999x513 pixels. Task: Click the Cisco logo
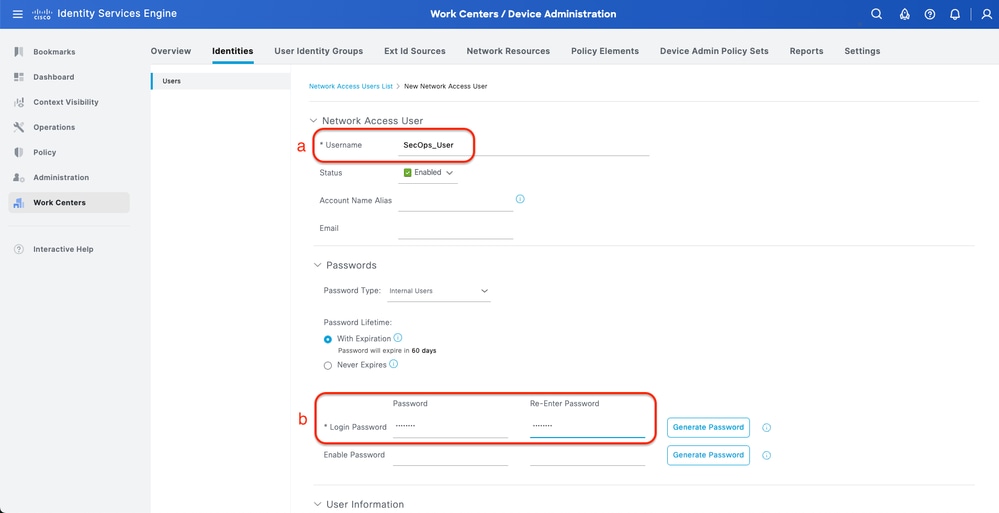point(41,14)
